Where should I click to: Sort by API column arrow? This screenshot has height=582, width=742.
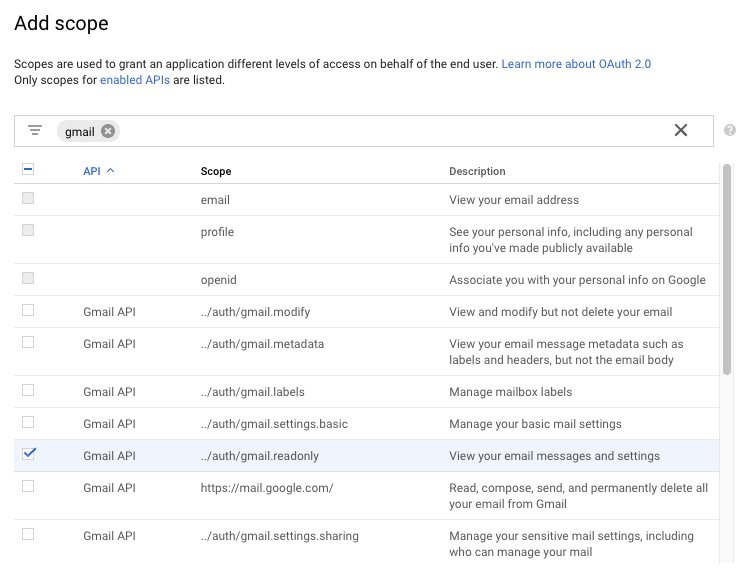pyautogui.click(x=110, y=171)
